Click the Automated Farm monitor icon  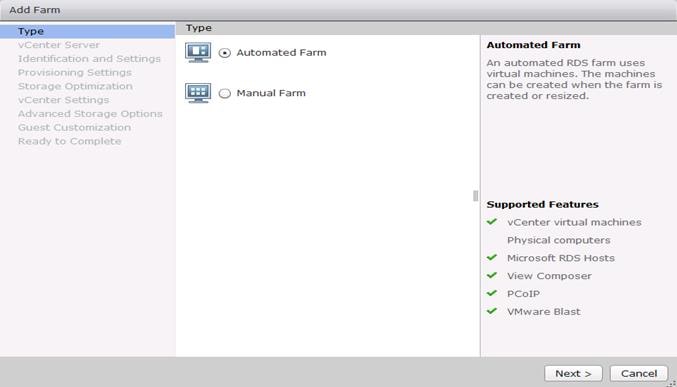(x=198, y=52)
